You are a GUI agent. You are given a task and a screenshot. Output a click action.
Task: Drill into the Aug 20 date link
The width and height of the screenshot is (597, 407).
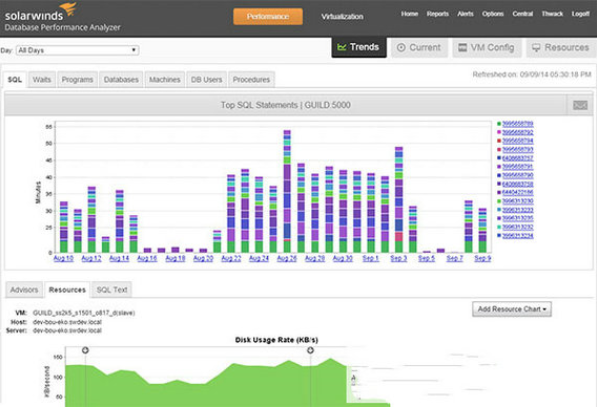pyautogui.click(x=203, y=258)
